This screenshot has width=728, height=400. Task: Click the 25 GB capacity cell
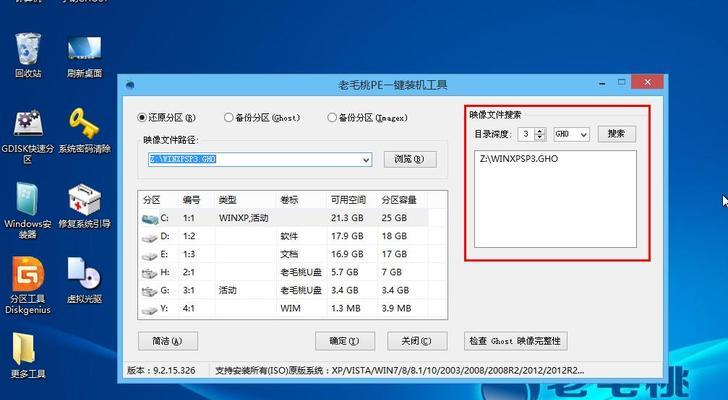[394, 218]
